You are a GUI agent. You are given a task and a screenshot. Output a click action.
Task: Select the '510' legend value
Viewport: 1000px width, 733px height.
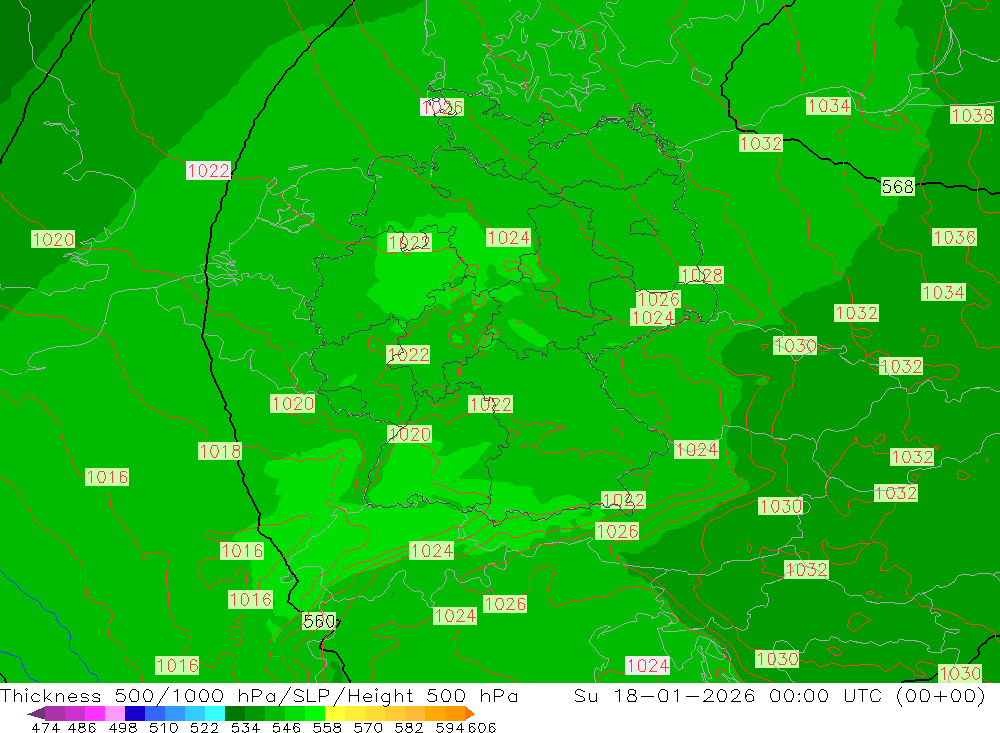pyautogui.click(x=163, y=727)
